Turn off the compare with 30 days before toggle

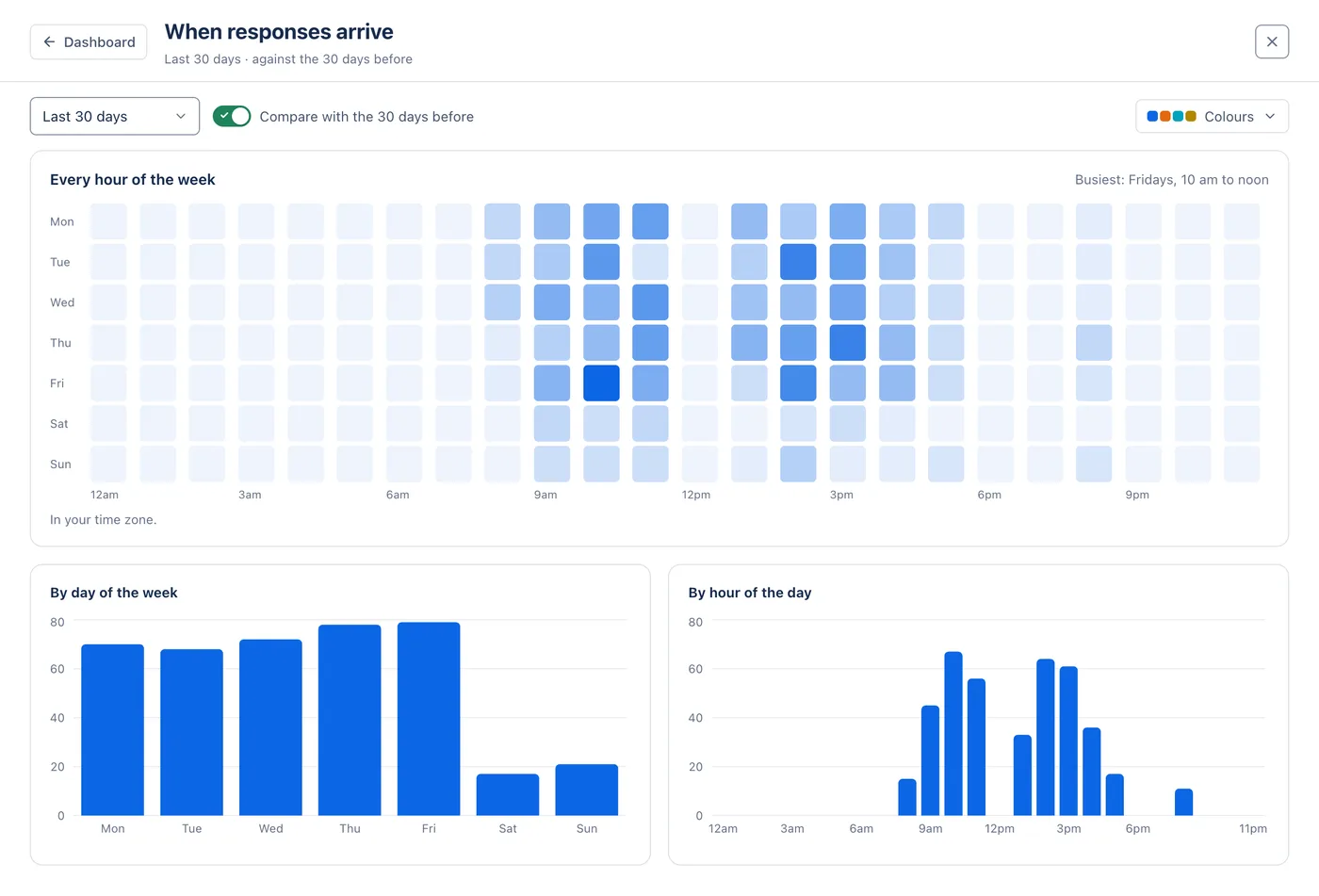pos(232,116)
